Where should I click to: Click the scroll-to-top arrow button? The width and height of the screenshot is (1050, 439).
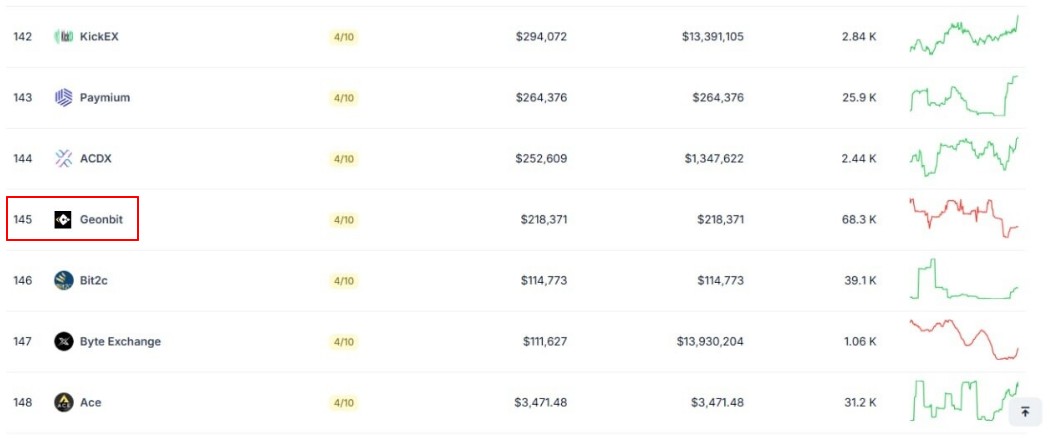(1025, 412)
